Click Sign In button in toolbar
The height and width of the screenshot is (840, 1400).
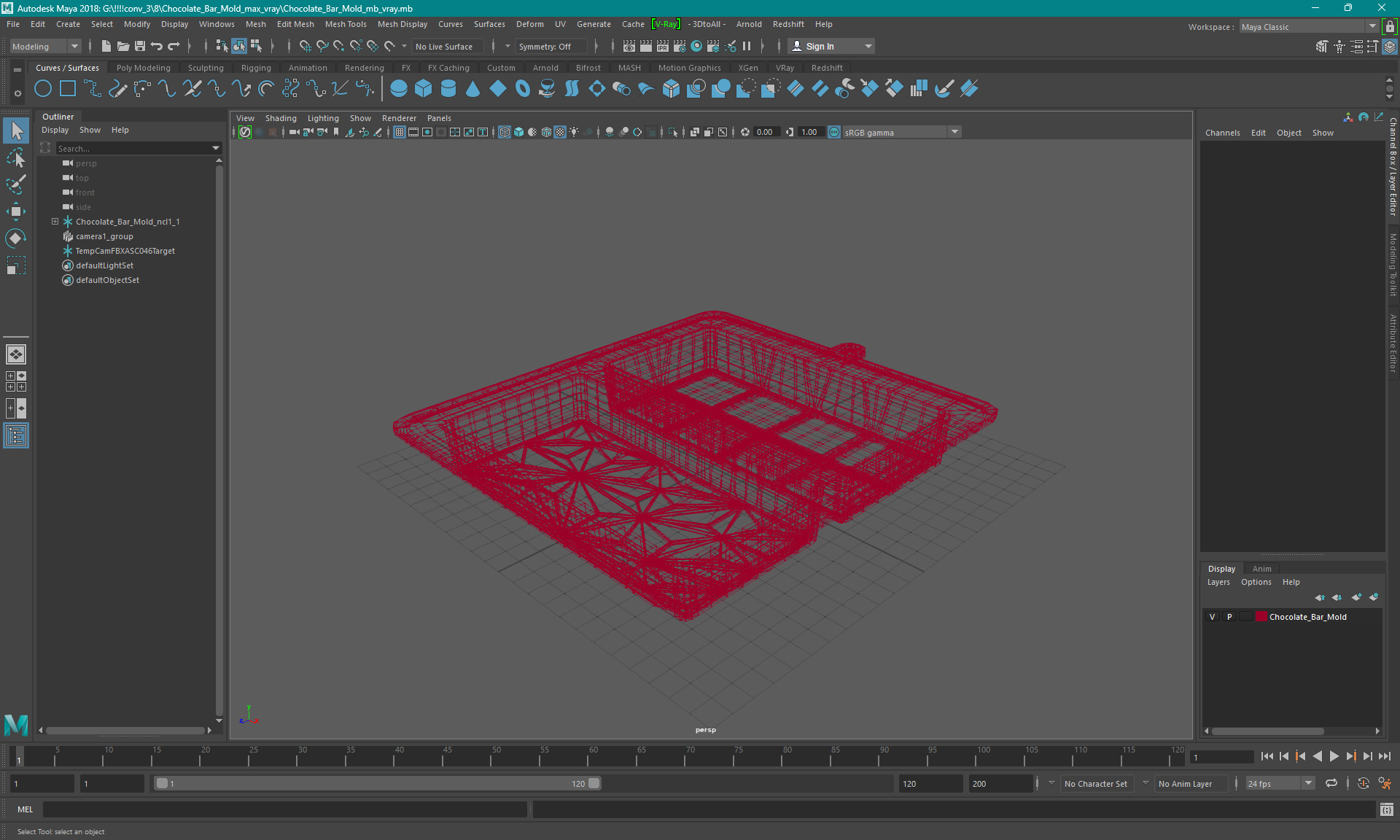(x=819, y=46)
